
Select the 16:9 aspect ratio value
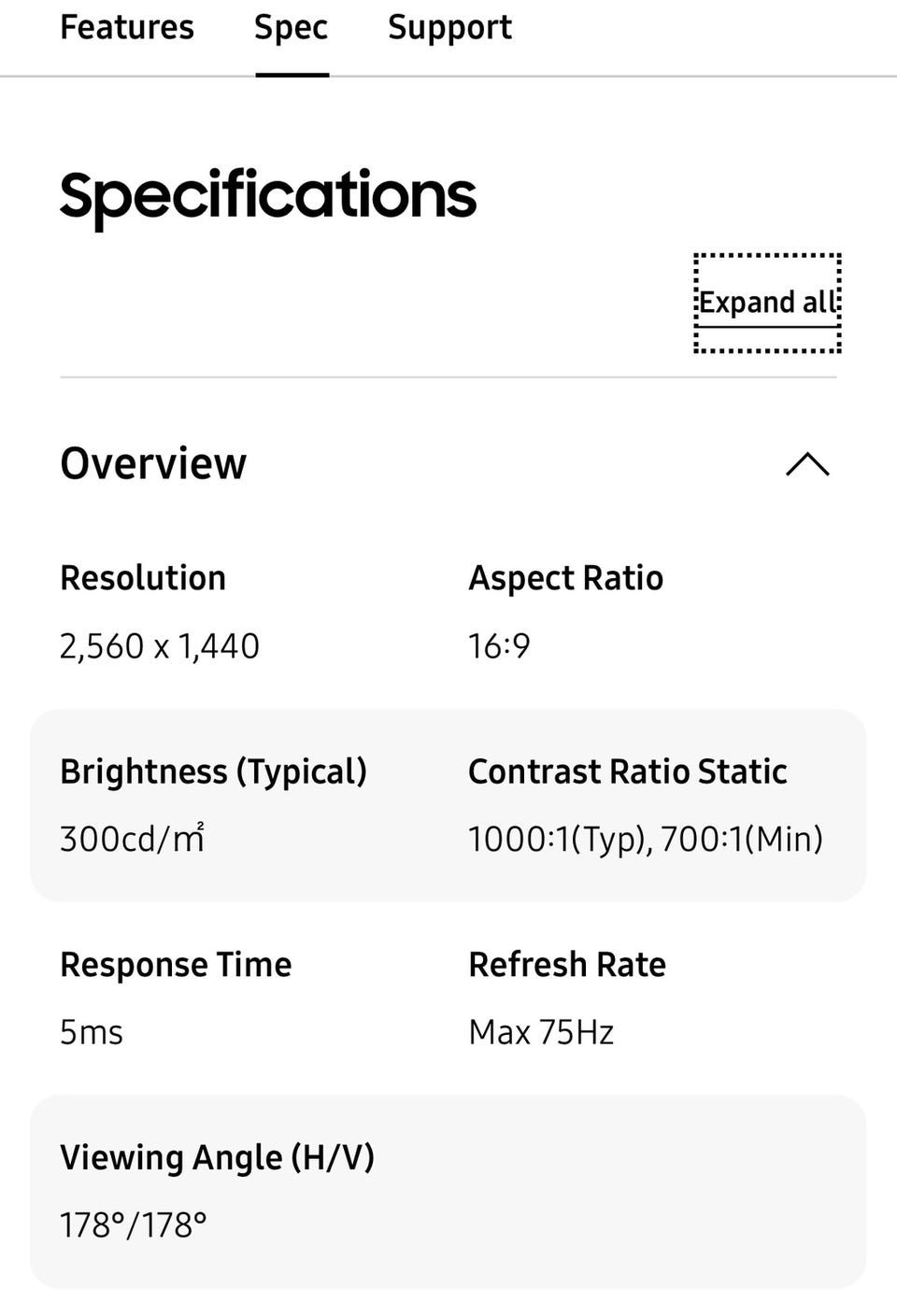499,646
